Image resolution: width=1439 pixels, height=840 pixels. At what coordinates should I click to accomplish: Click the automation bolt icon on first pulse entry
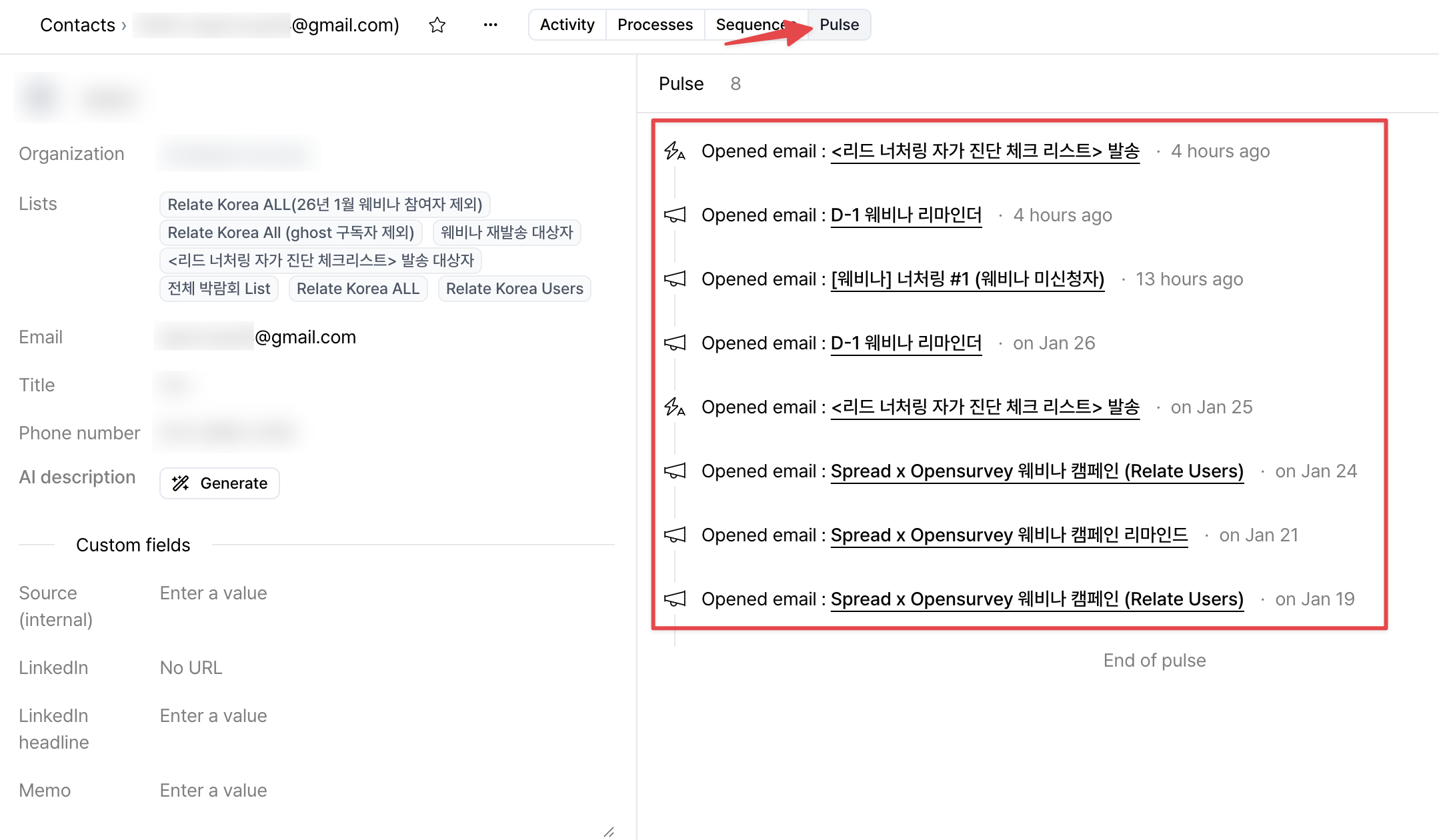point(674,151)
